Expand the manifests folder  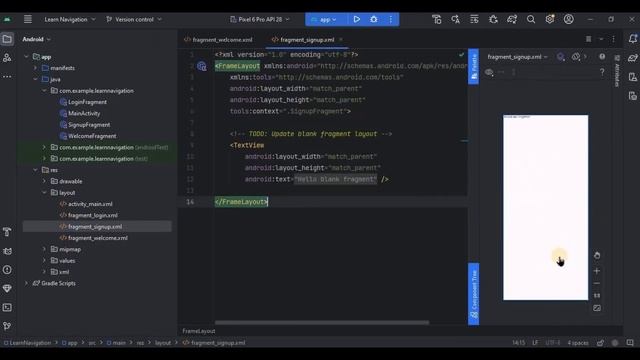click(x=36, y=68)
